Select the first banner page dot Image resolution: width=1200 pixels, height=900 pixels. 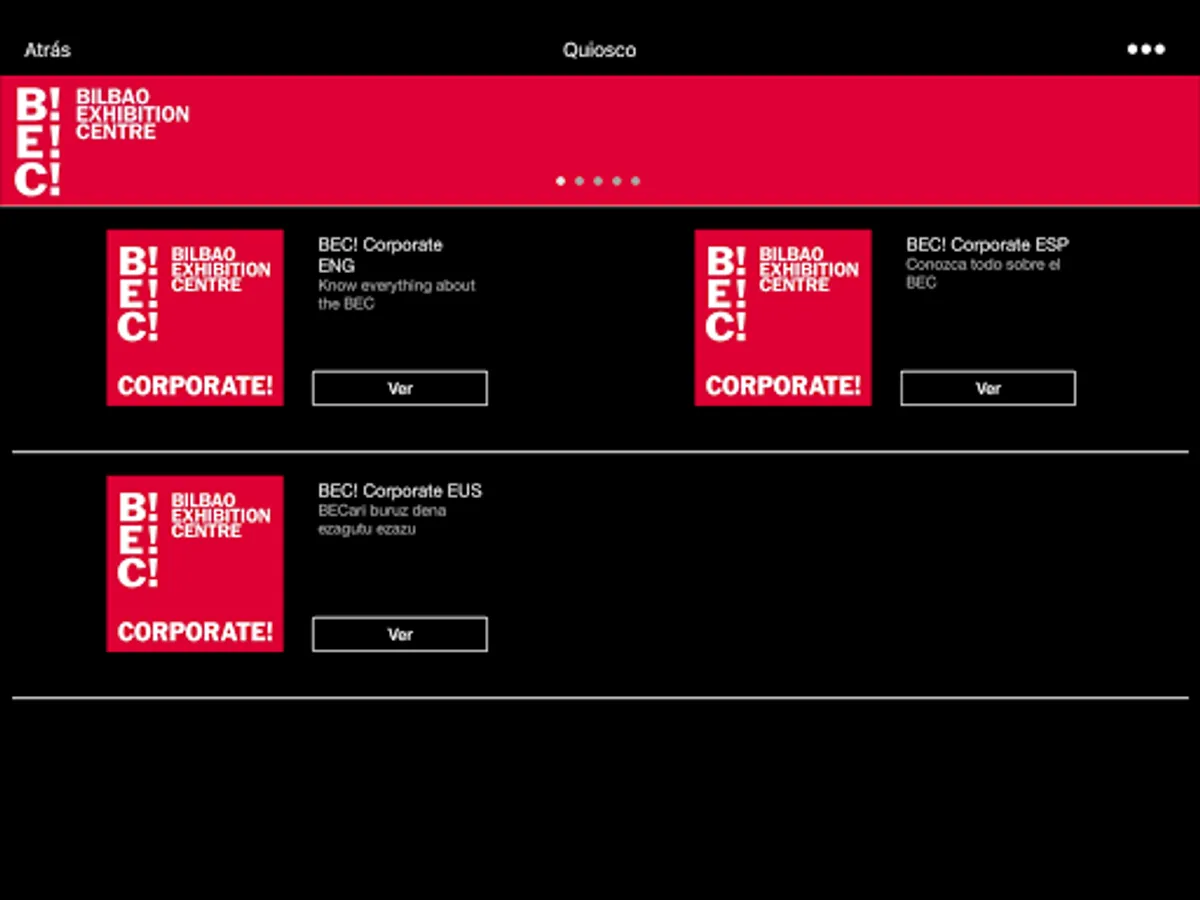[560, 181]
